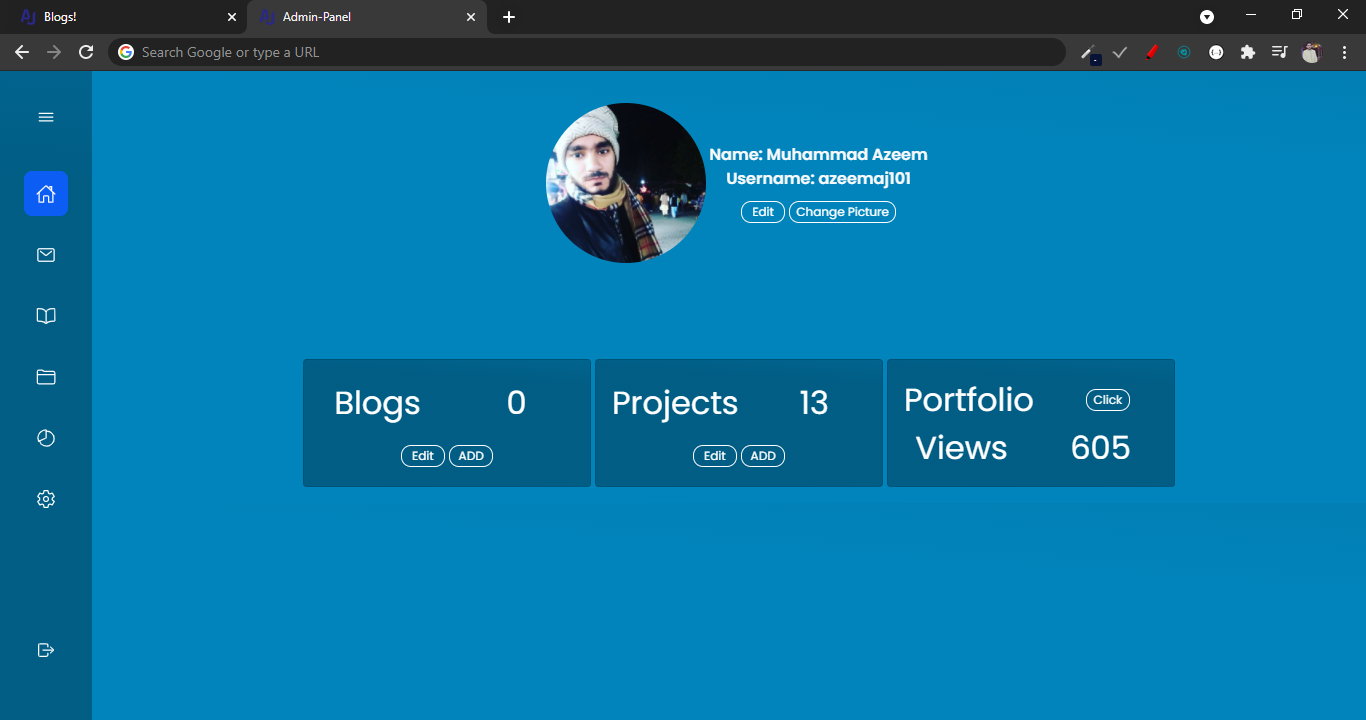The image size is (1366, 720).
Task: Click Edit in the Blogs card
Action: pos(423,456)
